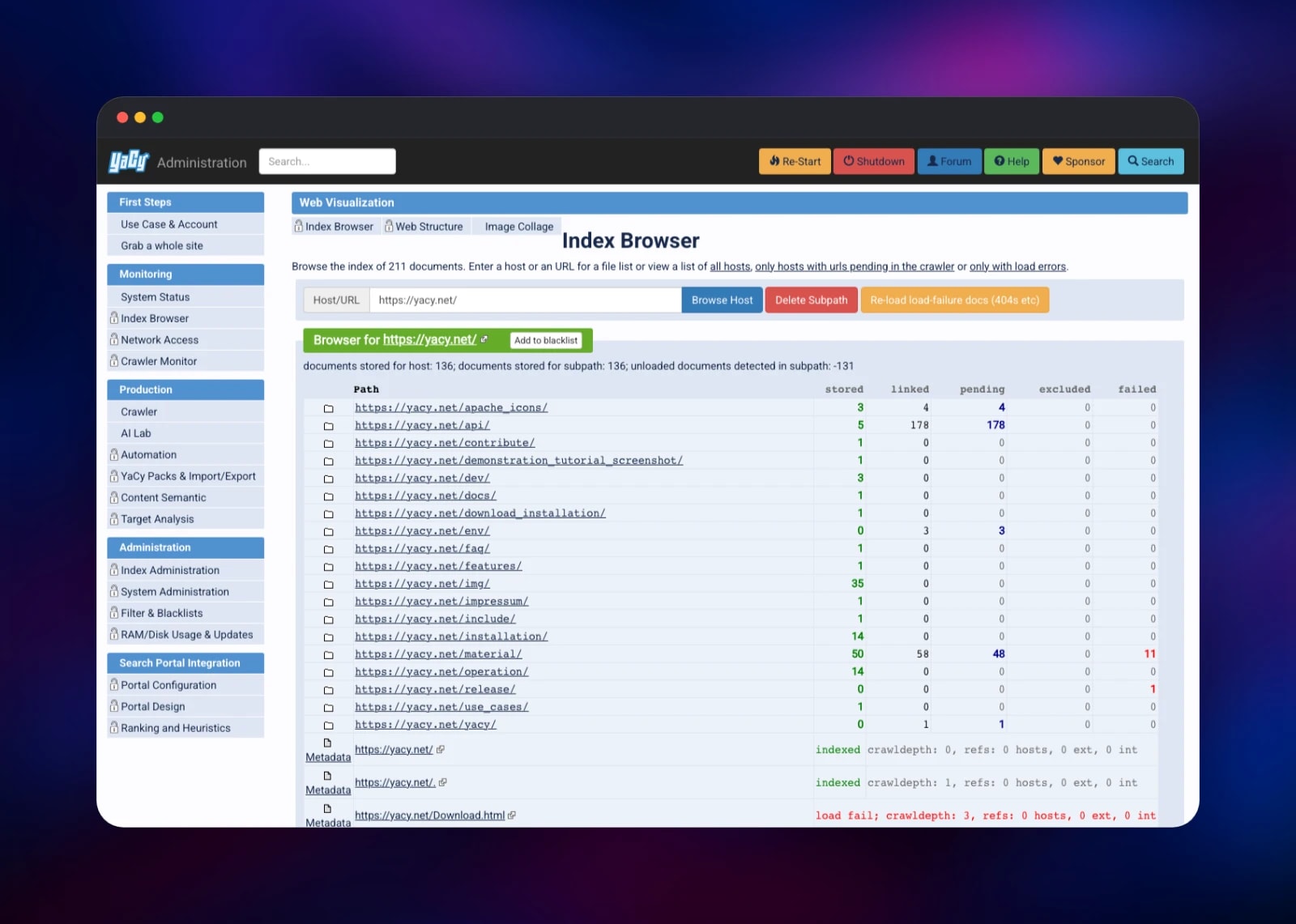Click Add to blacklist button

click(x=546, y=340)
